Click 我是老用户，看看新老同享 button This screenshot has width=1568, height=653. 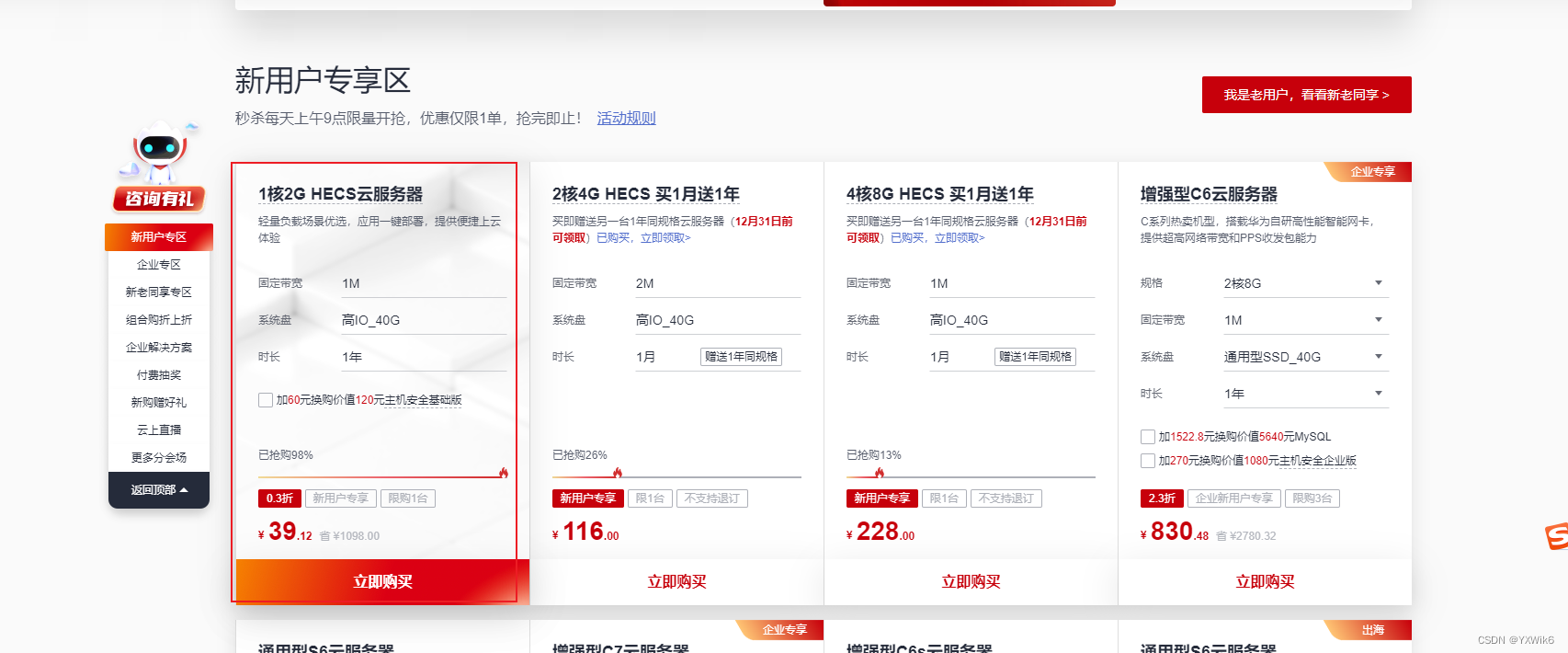click(x=1306, y=95)
